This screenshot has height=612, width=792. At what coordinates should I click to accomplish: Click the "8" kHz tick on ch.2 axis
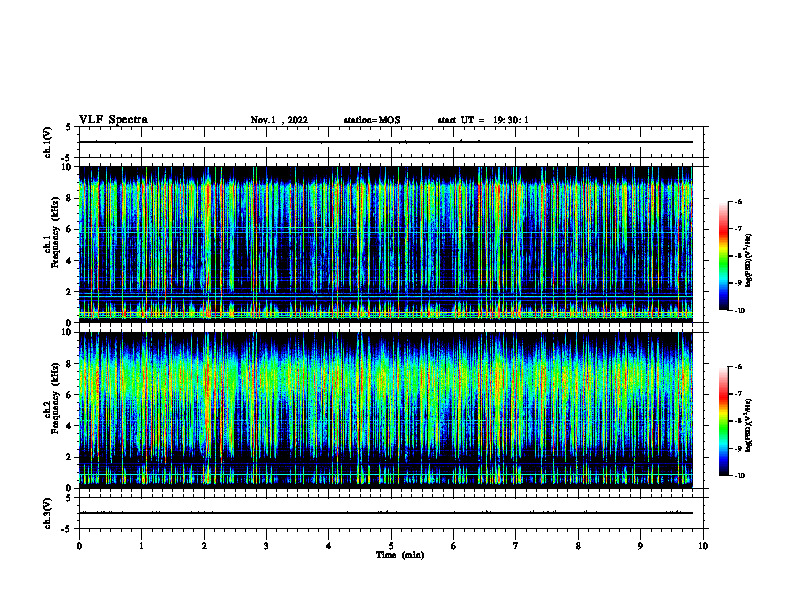coord(69,364)
